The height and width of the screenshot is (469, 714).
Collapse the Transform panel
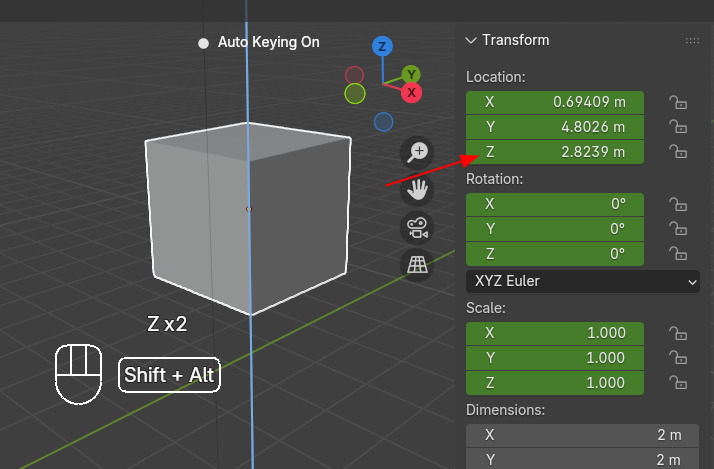tap(471, 41)
